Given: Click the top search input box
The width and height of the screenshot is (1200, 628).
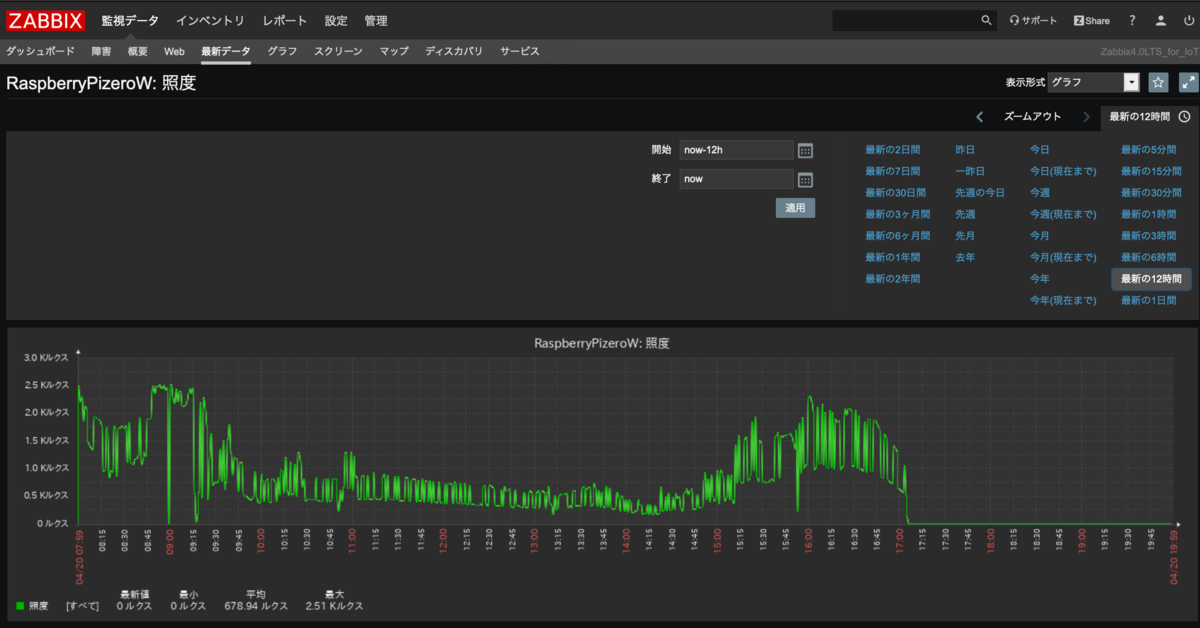Looking at the screenshot, I should click(x=904, y=20).
